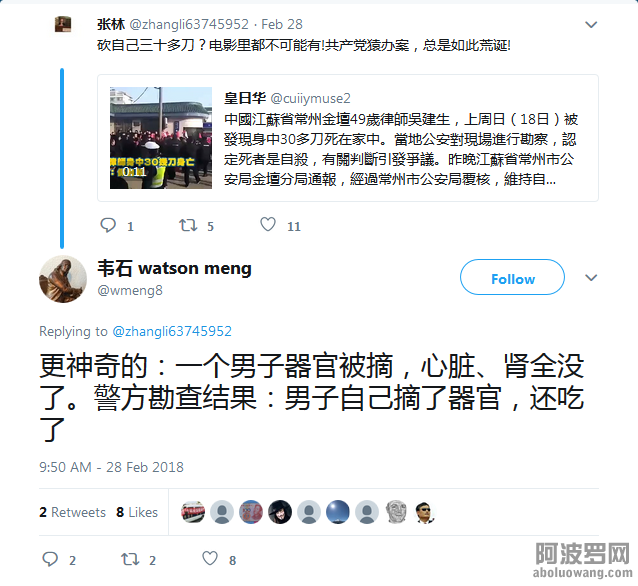Viewport: 638px width, 586px height.
Task: Retweet 张林's tweet with 5 retweets
Action: pos(188,225)
